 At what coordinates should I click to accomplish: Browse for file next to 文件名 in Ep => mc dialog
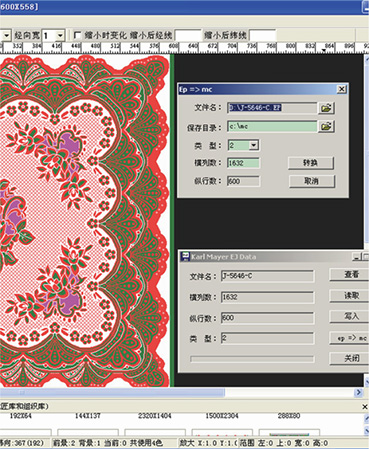click(x=326, y=108)
